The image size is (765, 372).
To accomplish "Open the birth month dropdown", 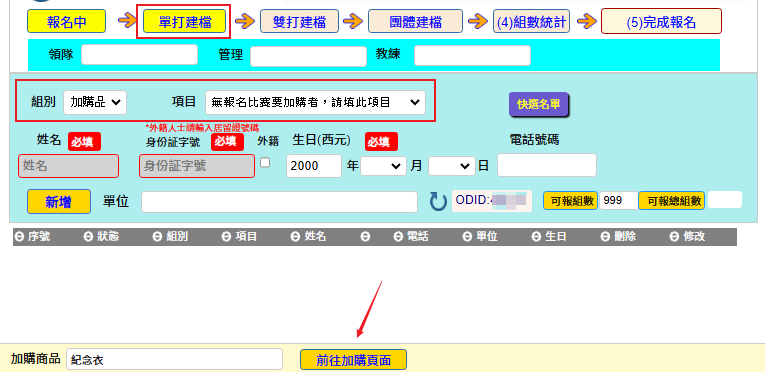I will (383, 166).
